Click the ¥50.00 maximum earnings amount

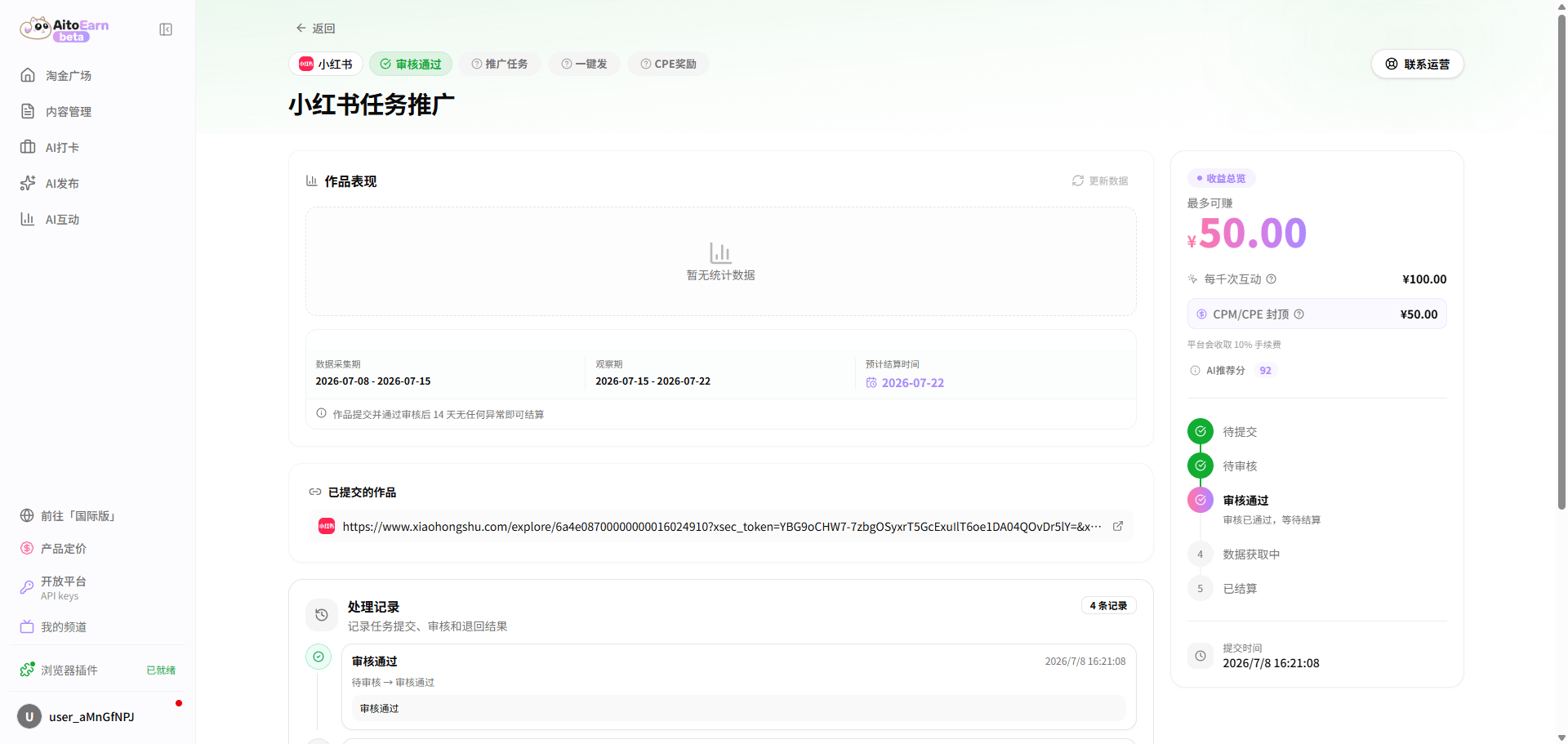coord(1247,234)
